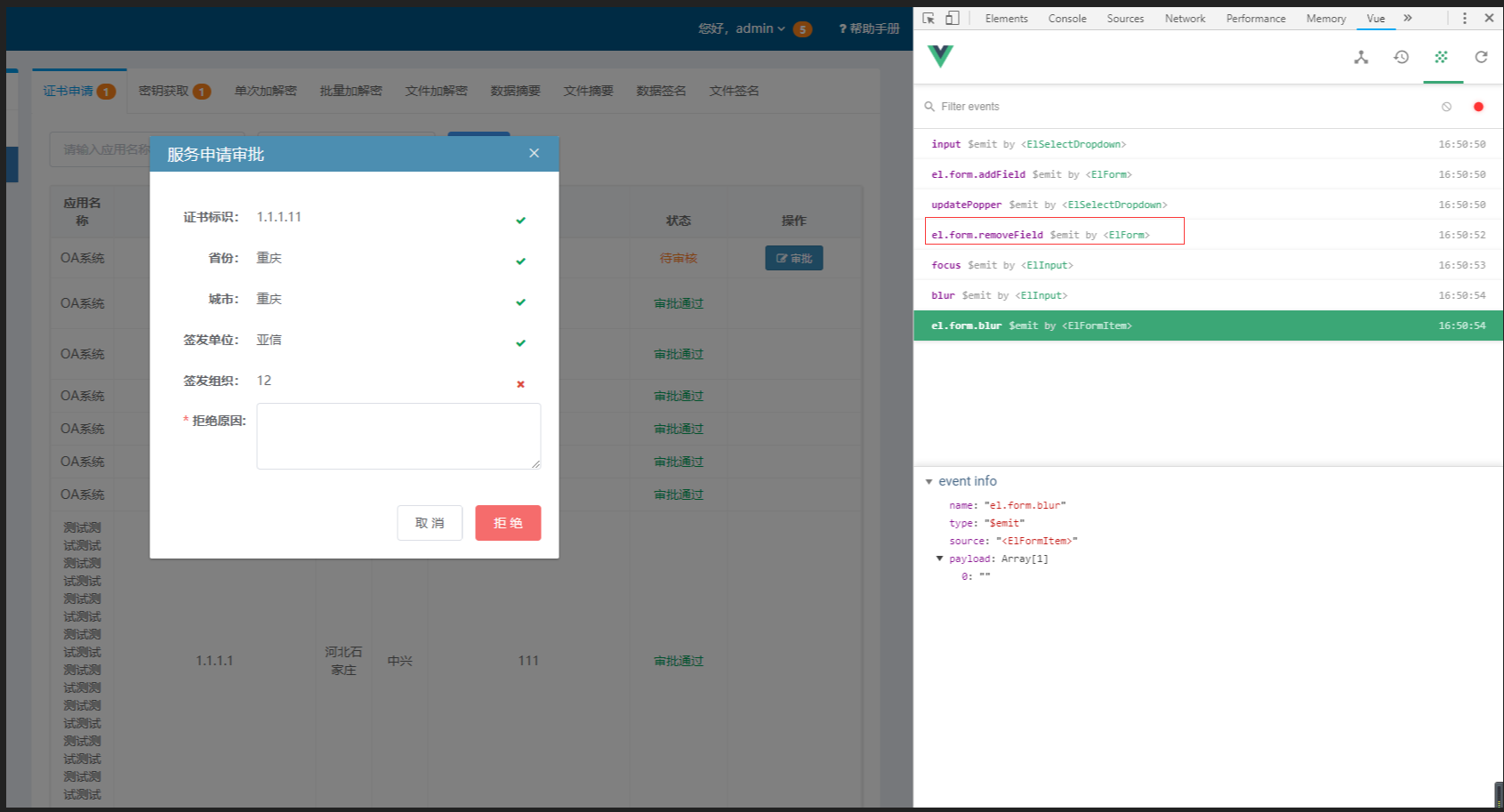Expand the payload Array in event info
The width and height of the screenshot is (1504, 812).
pyautogui.click(x=940, y=559)
